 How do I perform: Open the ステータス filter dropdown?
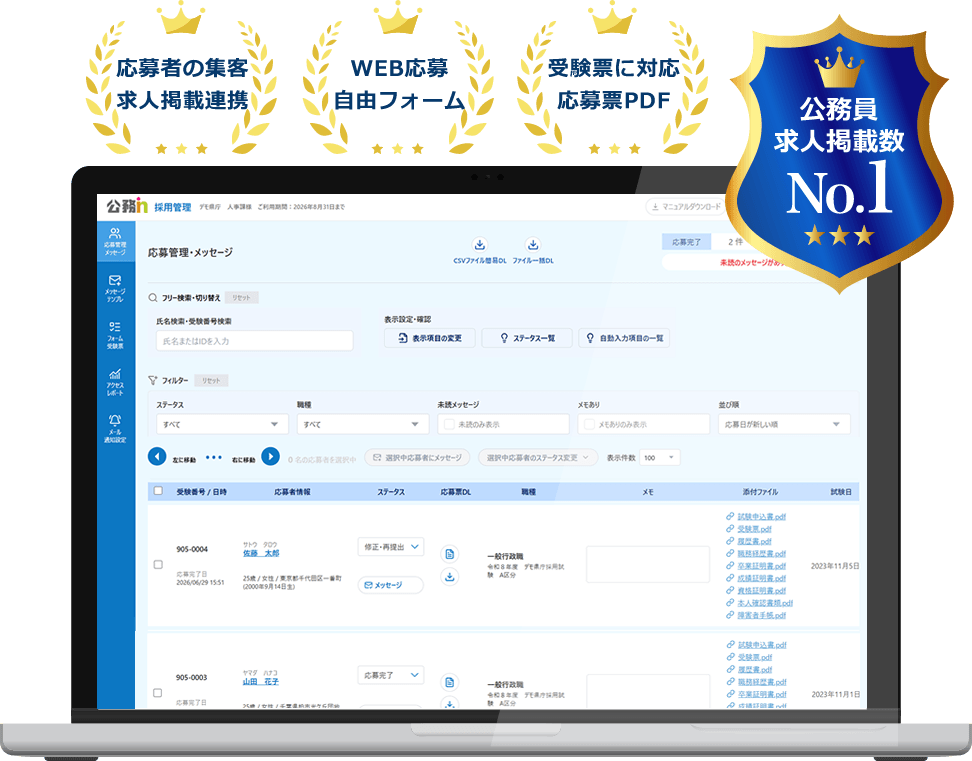point(223,424)
